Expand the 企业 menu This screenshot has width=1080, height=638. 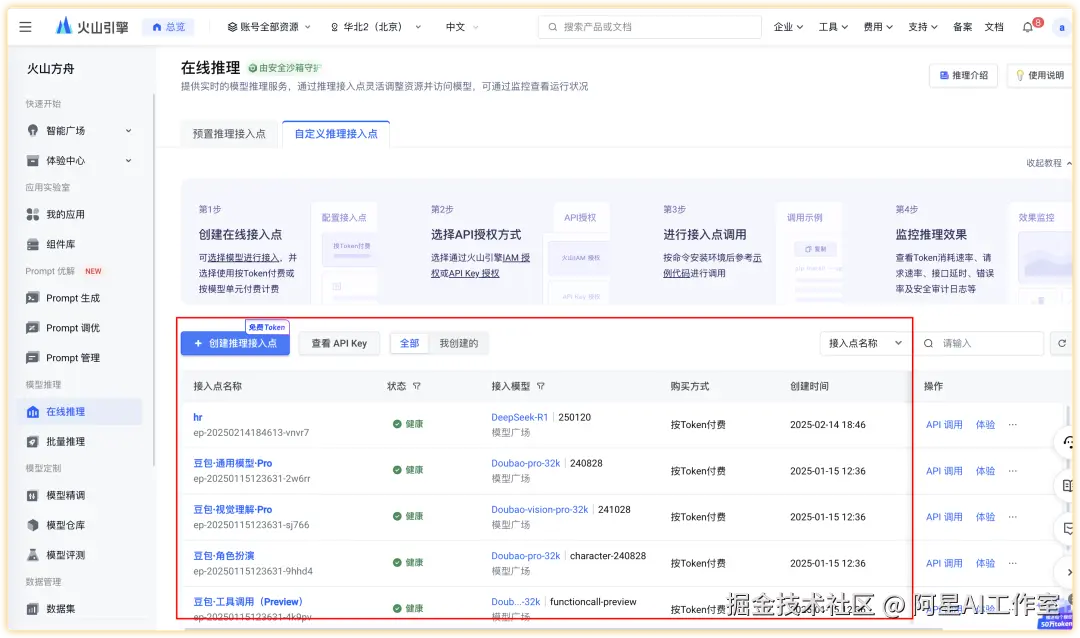pyautogui.click(x=788, y=27)
